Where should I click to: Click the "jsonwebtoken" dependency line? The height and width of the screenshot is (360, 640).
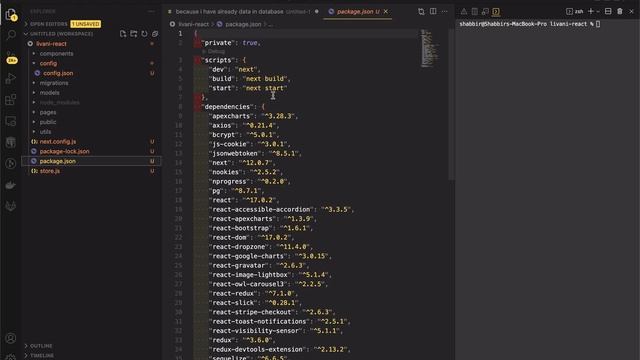256,153
